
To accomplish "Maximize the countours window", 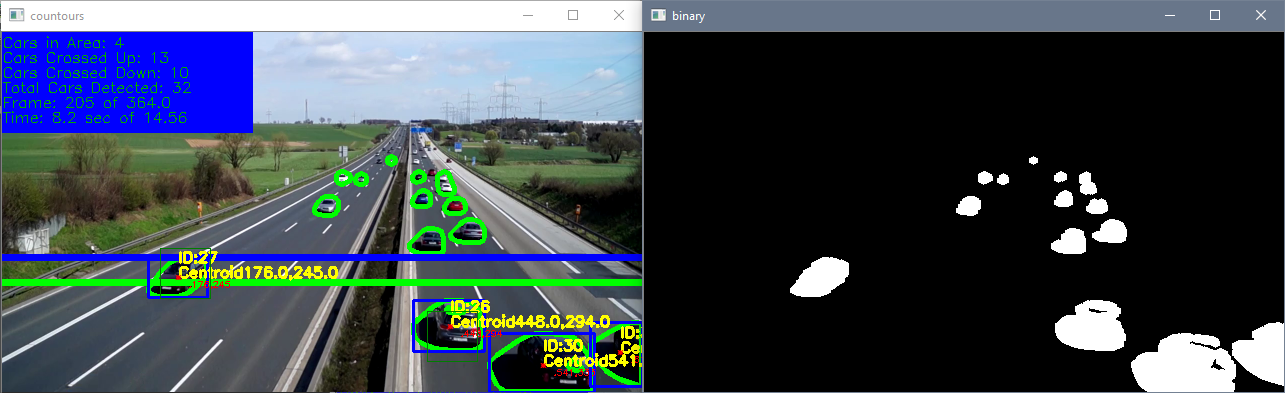I will pos(573,16).
